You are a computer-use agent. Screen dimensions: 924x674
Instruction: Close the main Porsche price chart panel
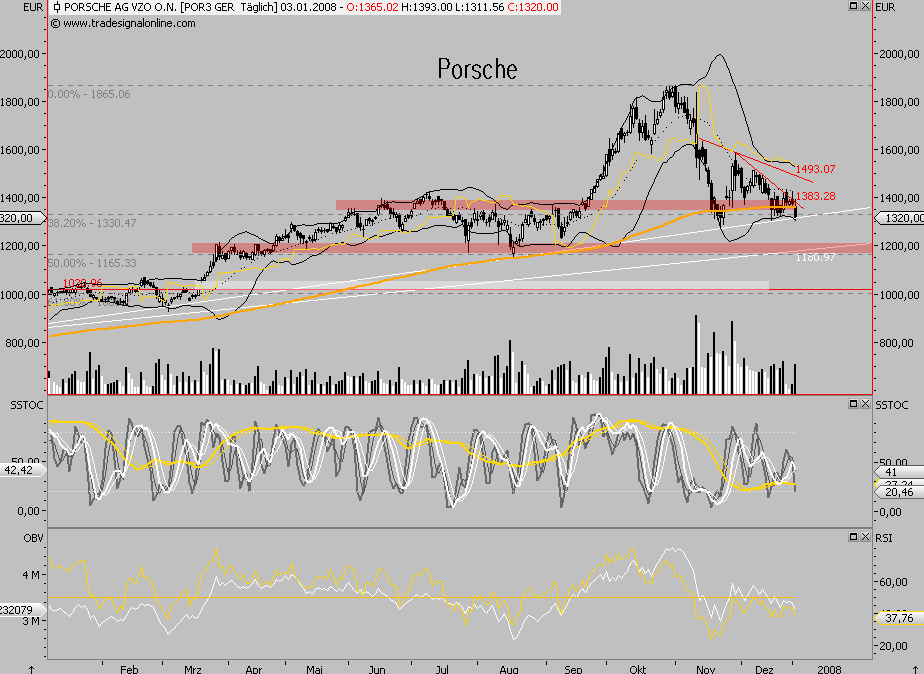tap(865, 6)
